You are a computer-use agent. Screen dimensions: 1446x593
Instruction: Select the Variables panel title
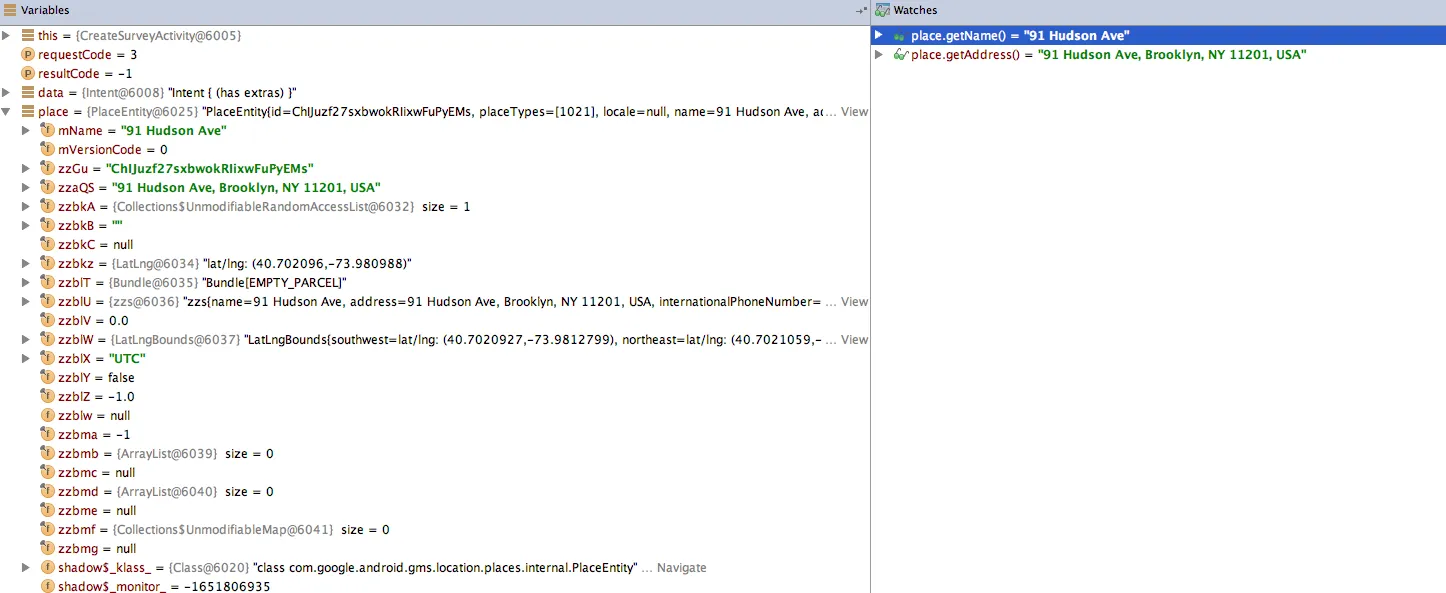45,10
